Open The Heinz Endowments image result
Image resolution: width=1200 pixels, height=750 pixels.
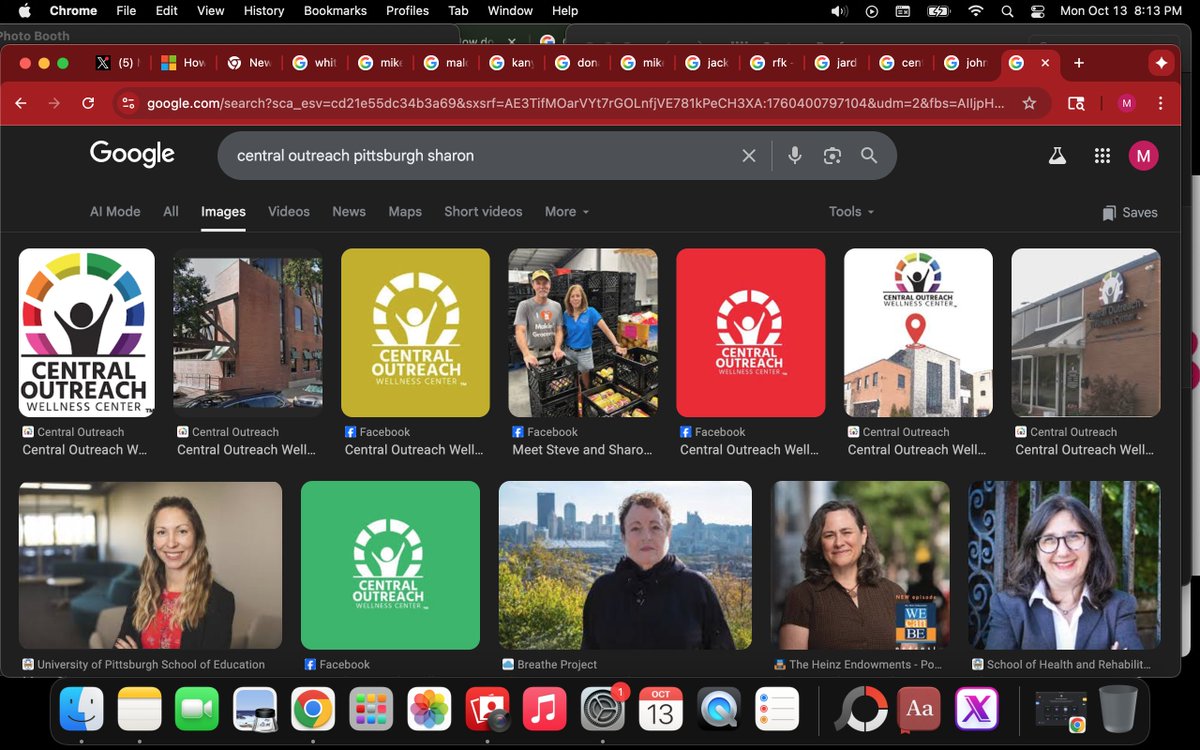point(860,566)
